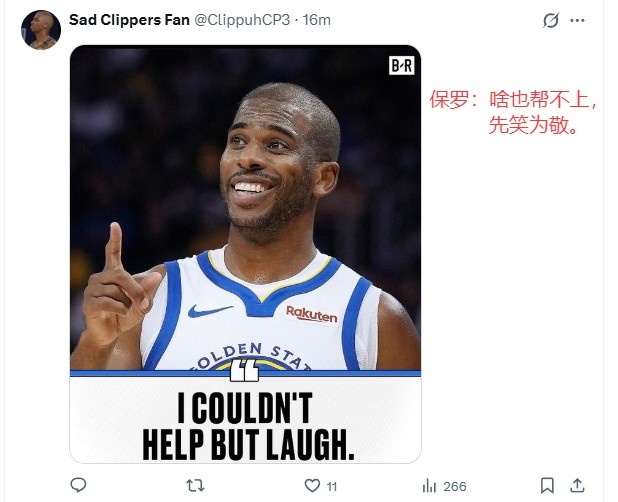Like the post using the heart icon
Viewport: 618px width, 502px height.
tap(312, 485)
